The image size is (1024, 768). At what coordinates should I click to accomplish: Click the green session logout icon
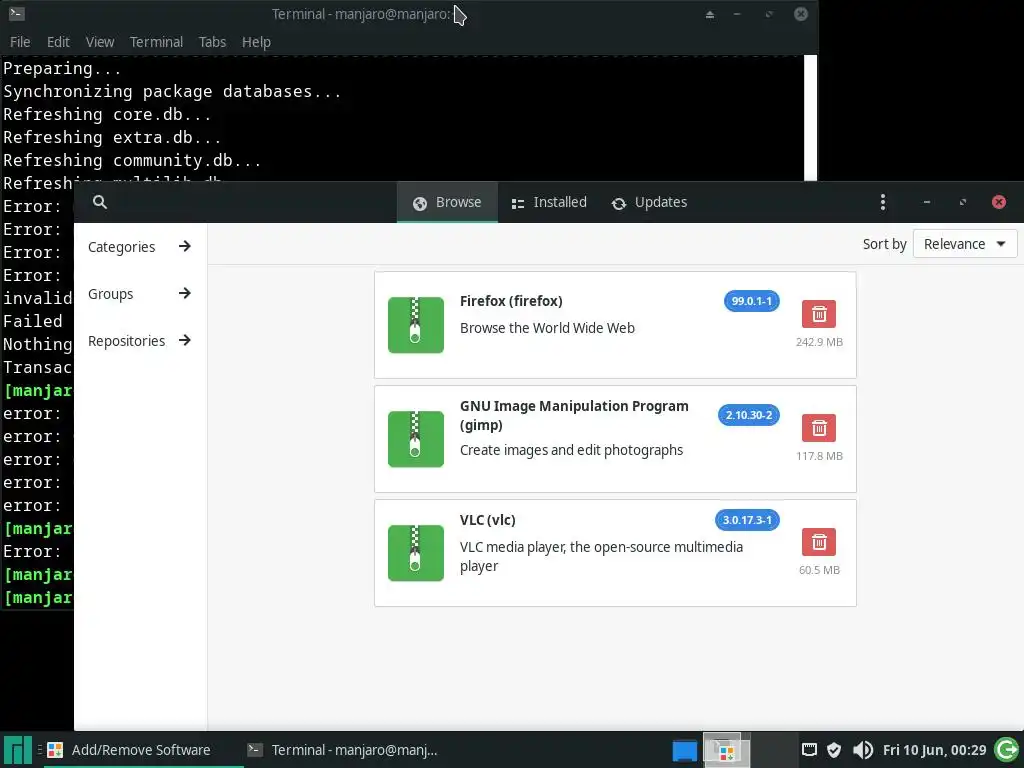coord(1006,750)
